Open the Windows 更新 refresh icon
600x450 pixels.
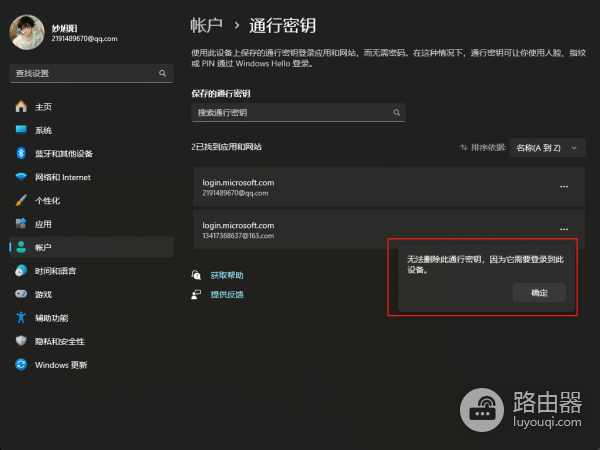click(21, 364)
